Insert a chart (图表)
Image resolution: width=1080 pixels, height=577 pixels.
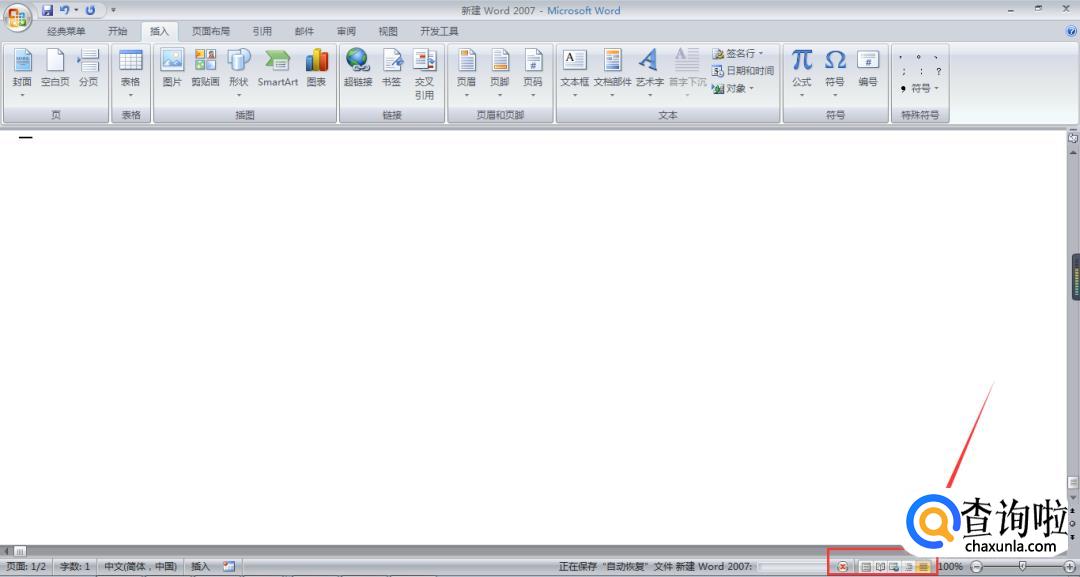[x=316, y=69]
